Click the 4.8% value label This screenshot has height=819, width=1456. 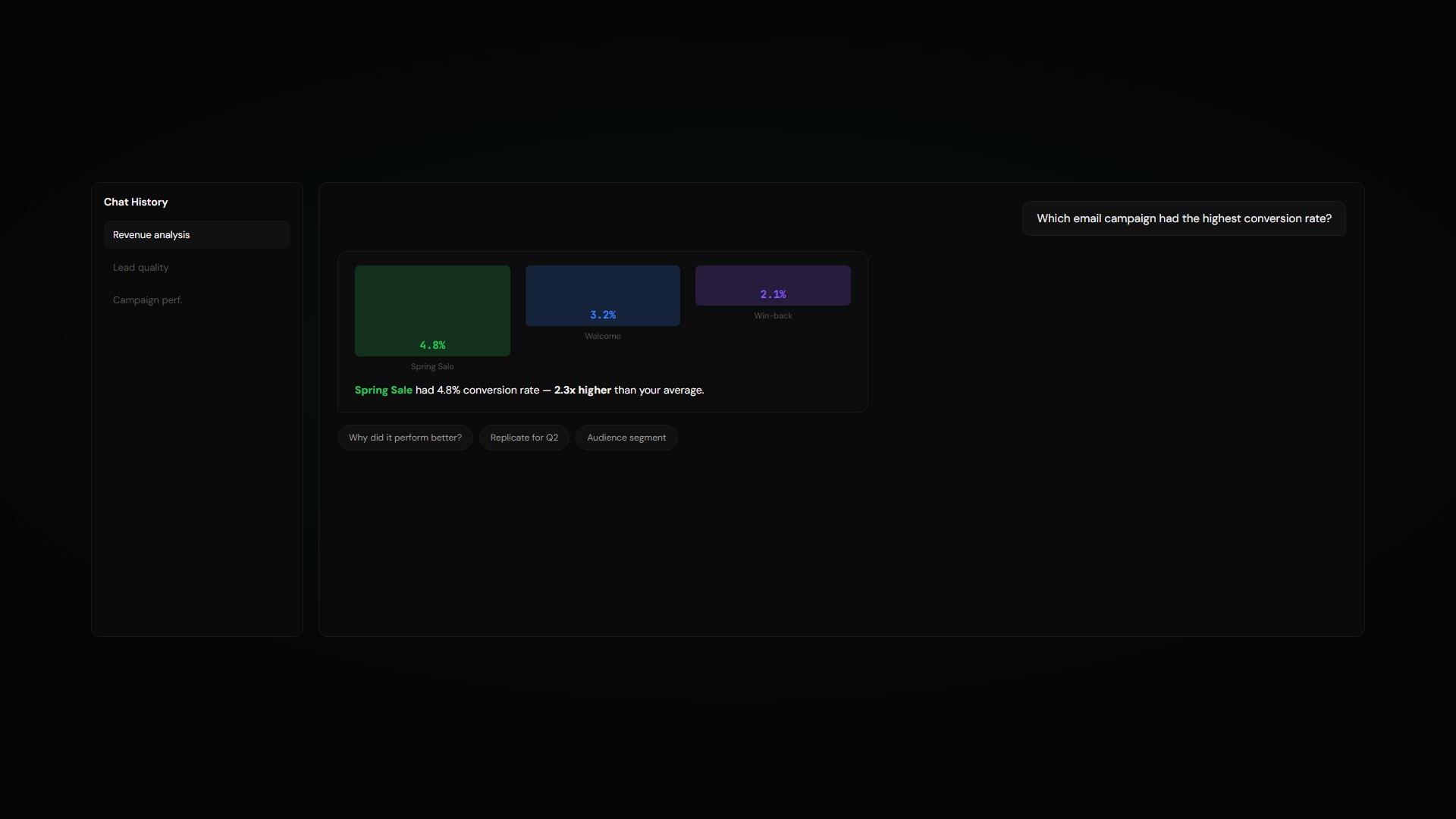[x=432, y=345]
